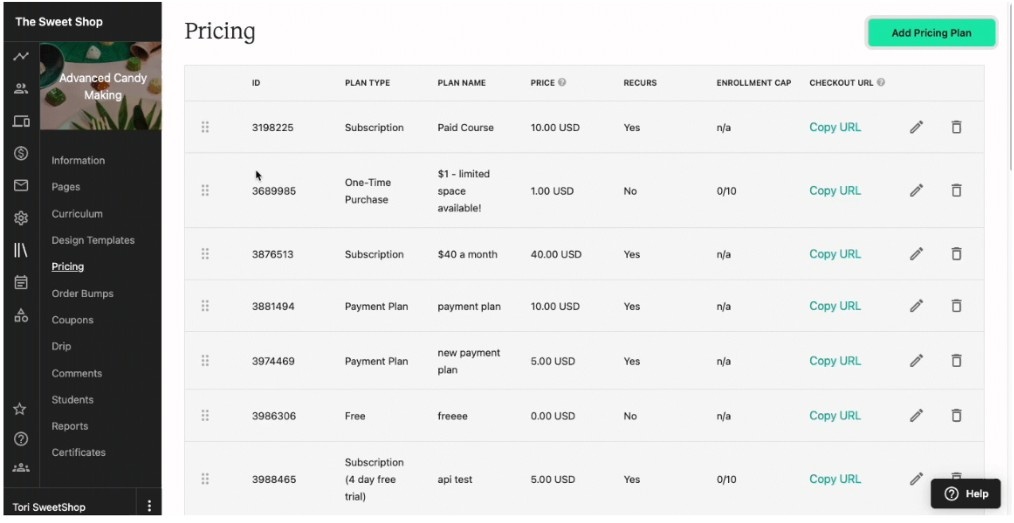Delete the payment plan row via trash icon
The image size is (1014, 523).
click(x=956, y=306)
